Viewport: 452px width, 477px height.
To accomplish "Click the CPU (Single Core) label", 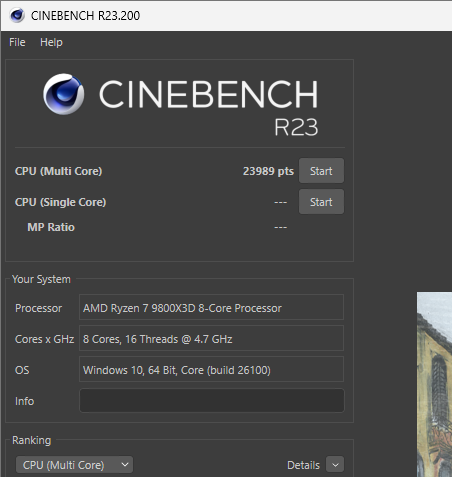I will 60,202.
